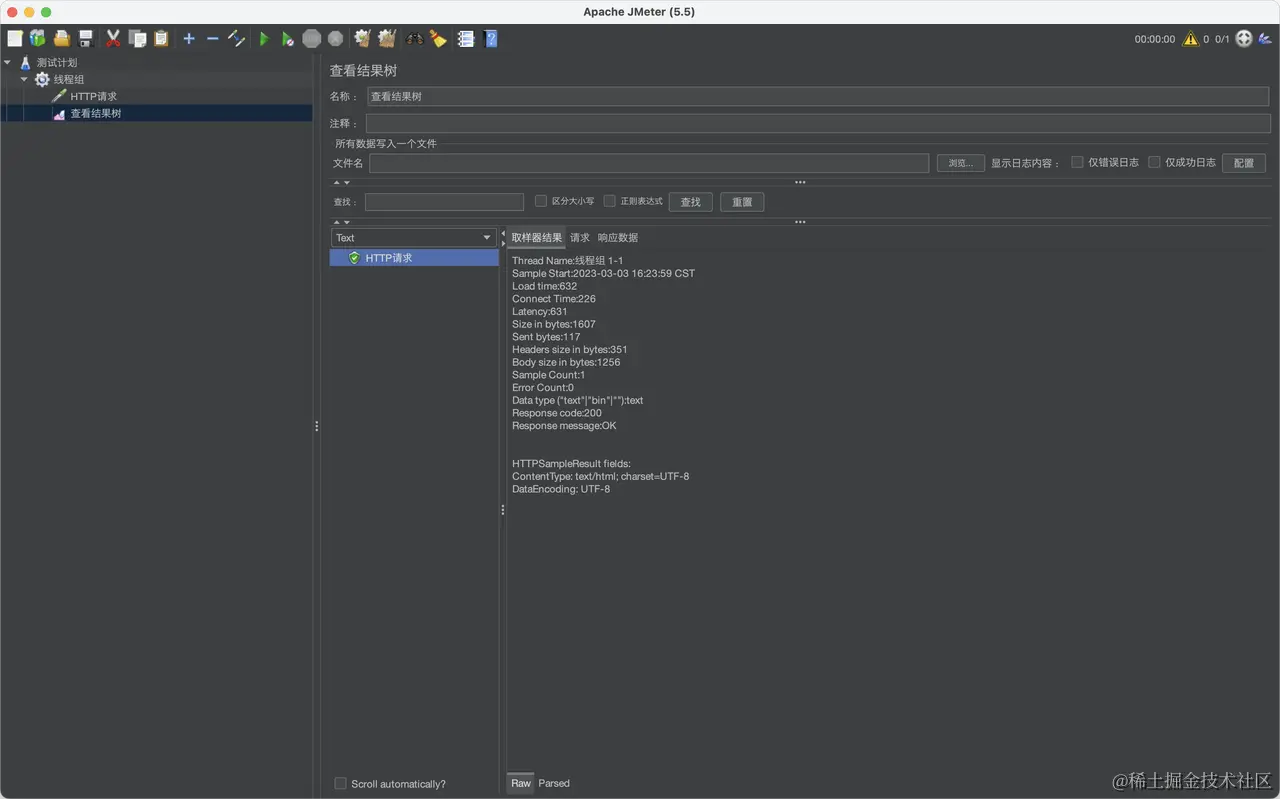Clear results with single broom-gear icon
Viewport: 1280px width, 799px height.
click(363, 39)
